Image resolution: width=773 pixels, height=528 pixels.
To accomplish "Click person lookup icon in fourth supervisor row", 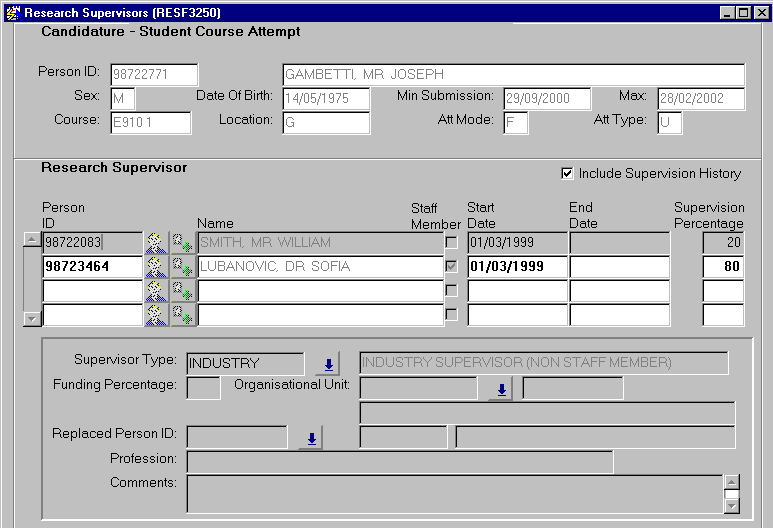I will [x=156, y=315].
